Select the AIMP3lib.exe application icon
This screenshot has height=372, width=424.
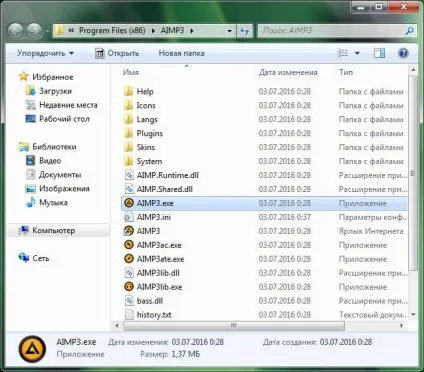(x=129, y=287)
